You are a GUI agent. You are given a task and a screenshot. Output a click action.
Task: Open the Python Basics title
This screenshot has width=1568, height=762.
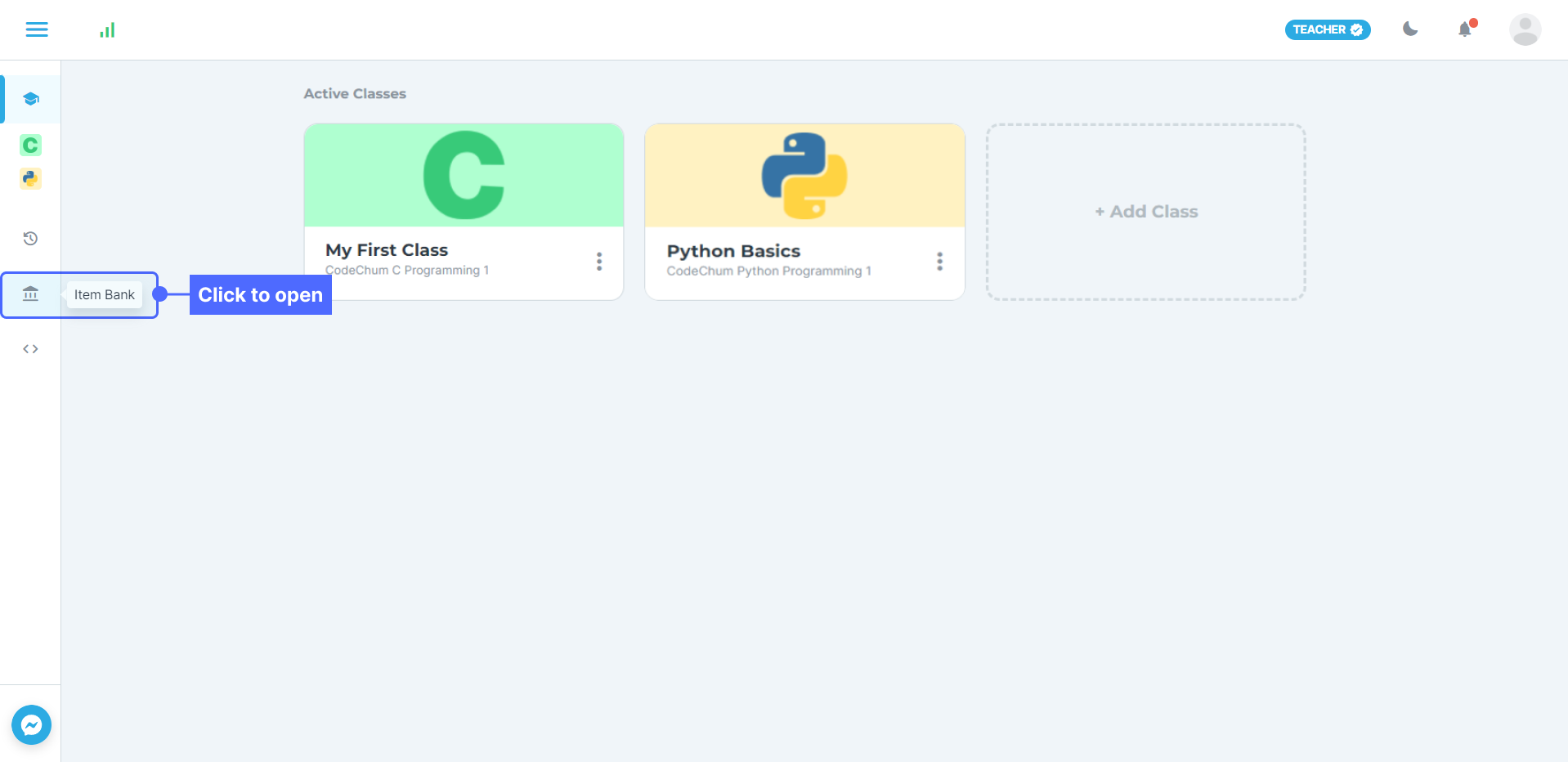click(x=733, y=251)
